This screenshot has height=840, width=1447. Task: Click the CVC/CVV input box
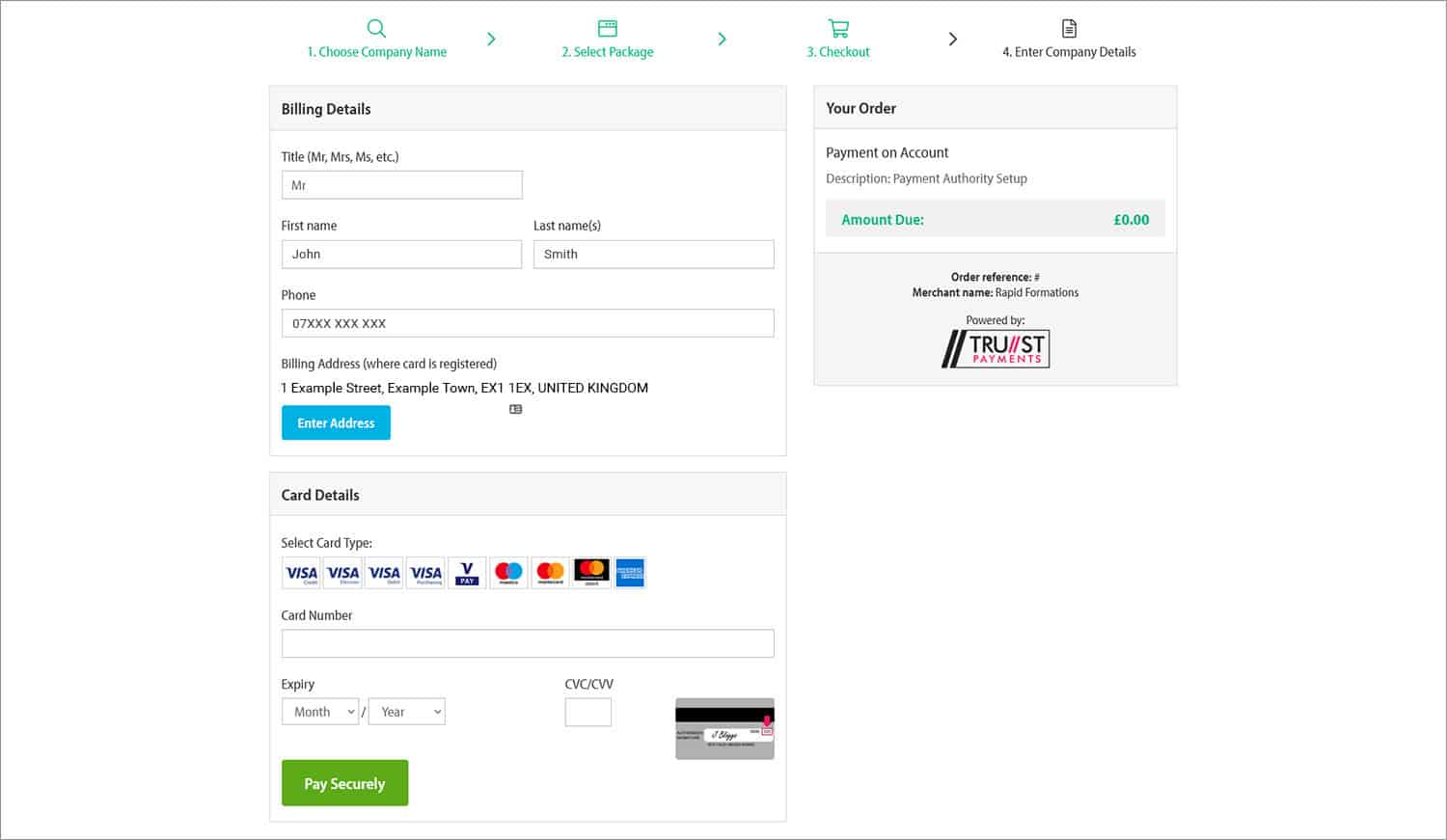pos(587,711)
